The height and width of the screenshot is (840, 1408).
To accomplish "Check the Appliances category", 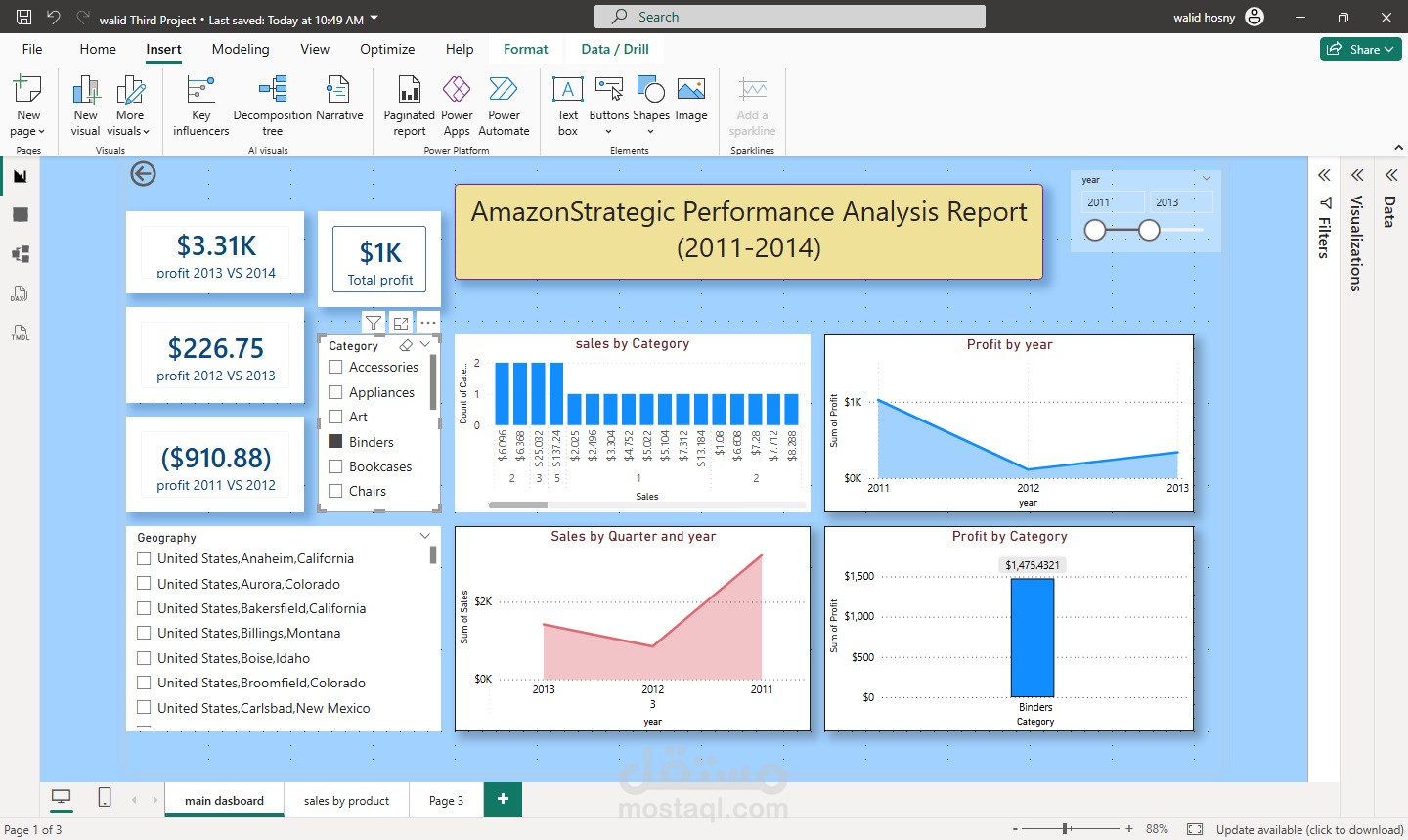I will (x=335, y=392).
